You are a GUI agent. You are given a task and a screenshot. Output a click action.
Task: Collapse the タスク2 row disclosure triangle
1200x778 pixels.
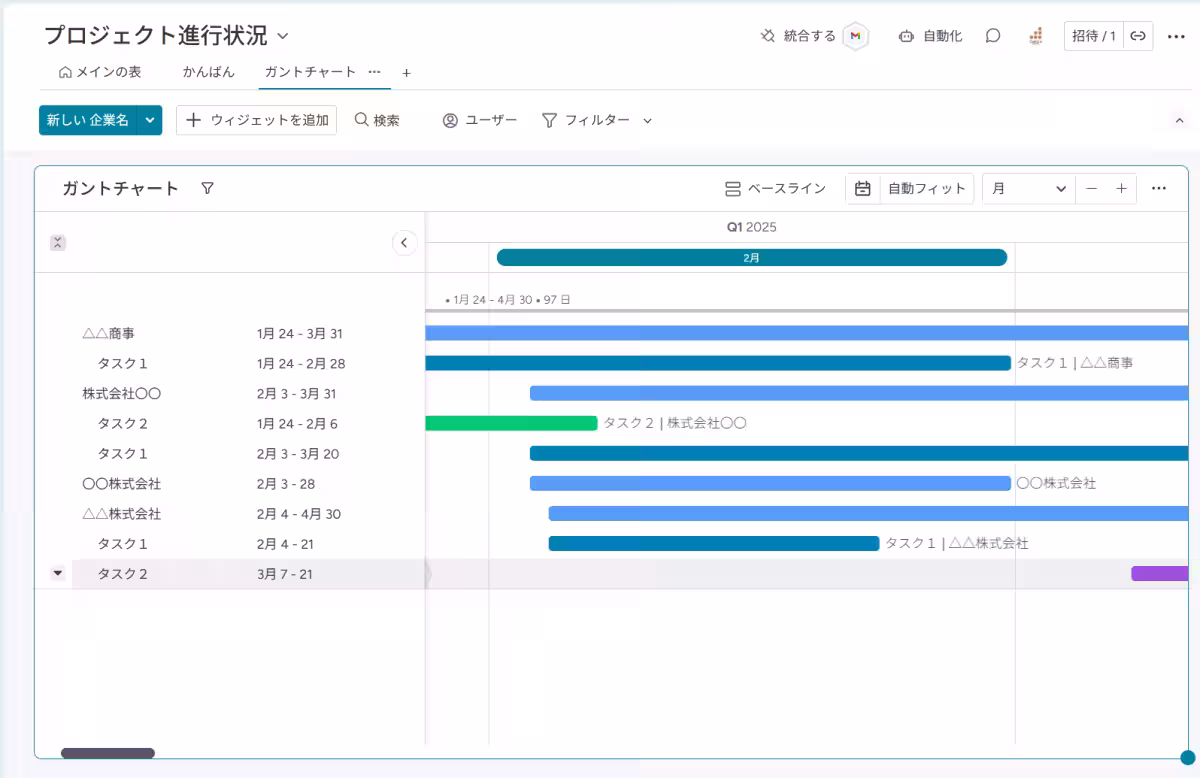[x=56, y=573]
